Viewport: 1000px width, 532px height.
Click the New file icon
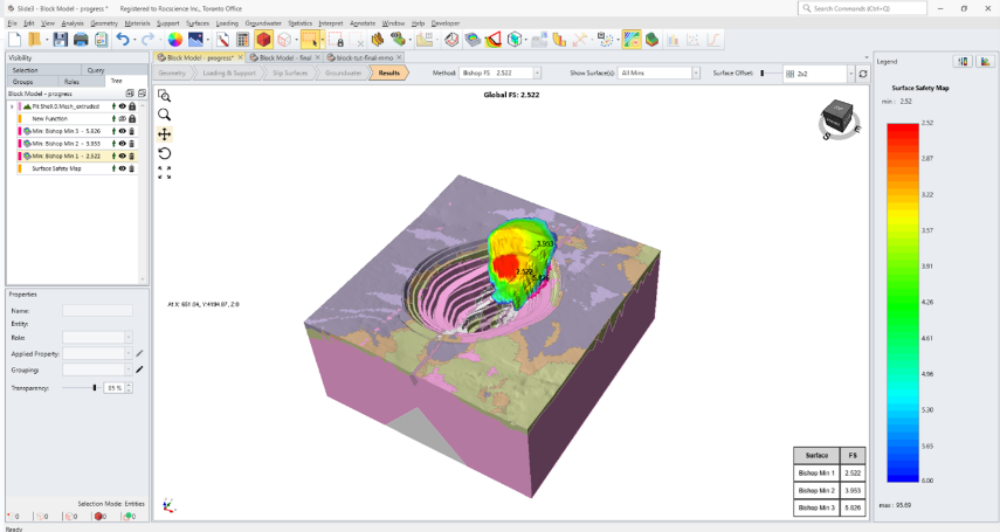coord(15,40)
